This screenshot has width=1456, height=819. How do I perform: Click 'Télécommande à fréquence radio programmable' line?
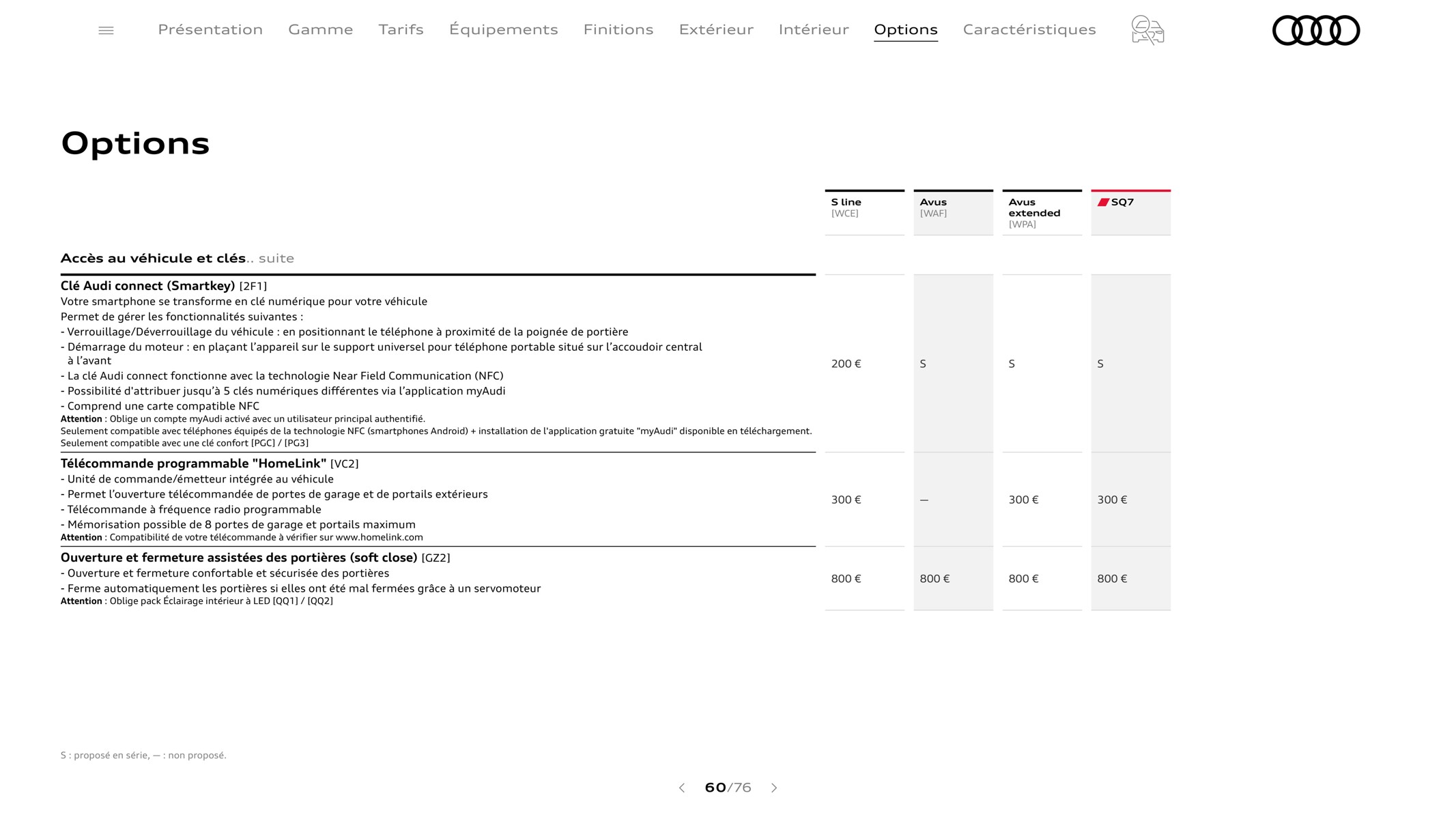point(191,509)
